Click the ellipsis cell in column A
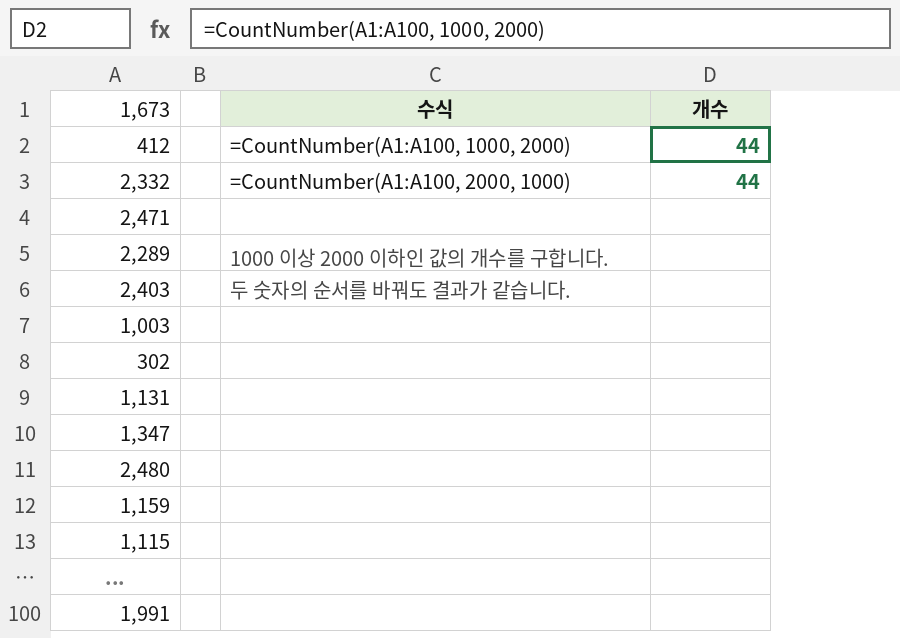Viewport: 900px width, 638px height. coord(115,577)
